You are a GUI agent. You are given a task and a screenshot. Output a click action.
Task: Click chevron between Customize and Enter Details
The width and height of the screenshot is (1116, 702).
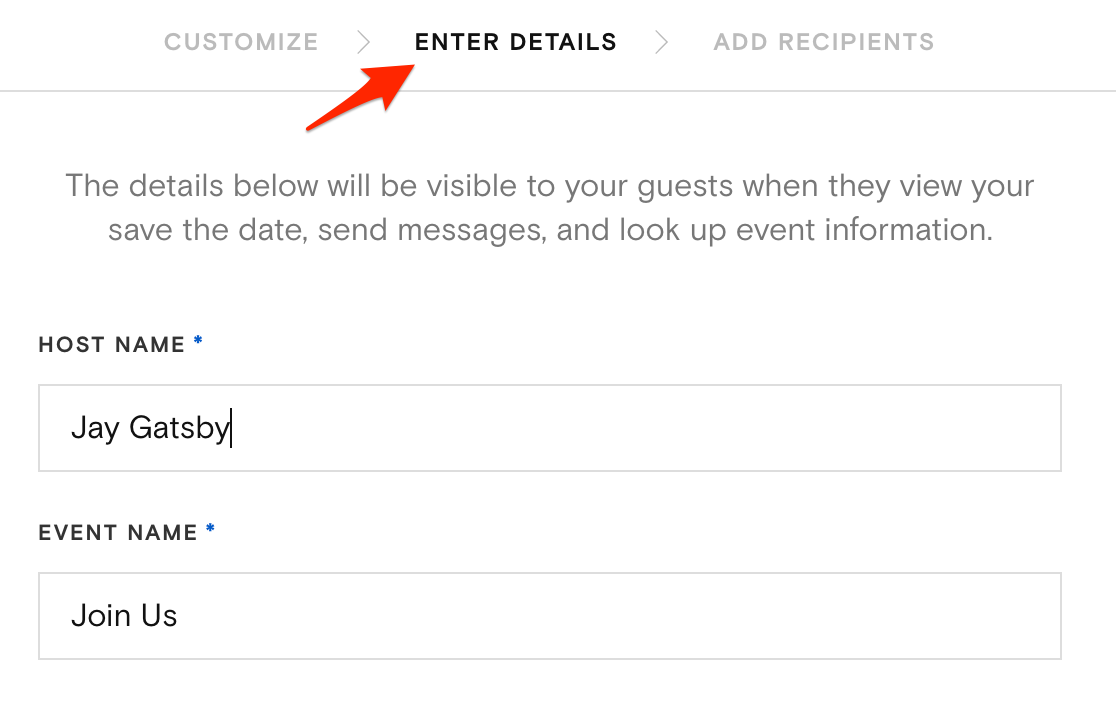point(364,42)
